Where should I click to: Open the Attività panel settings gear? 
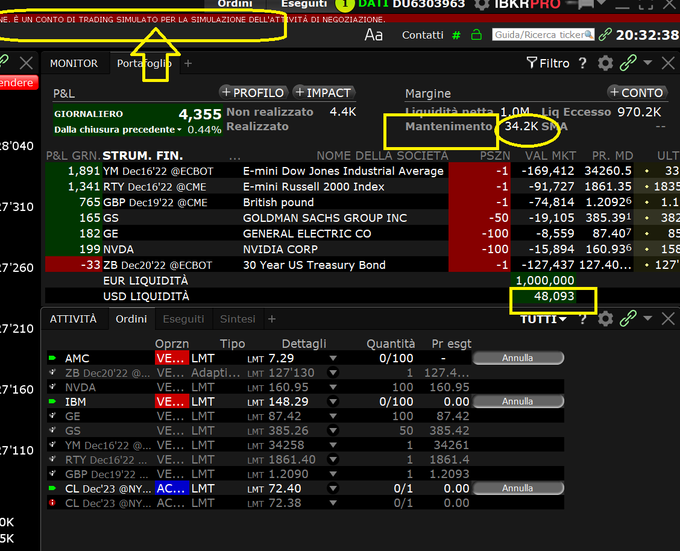point(605,319)
